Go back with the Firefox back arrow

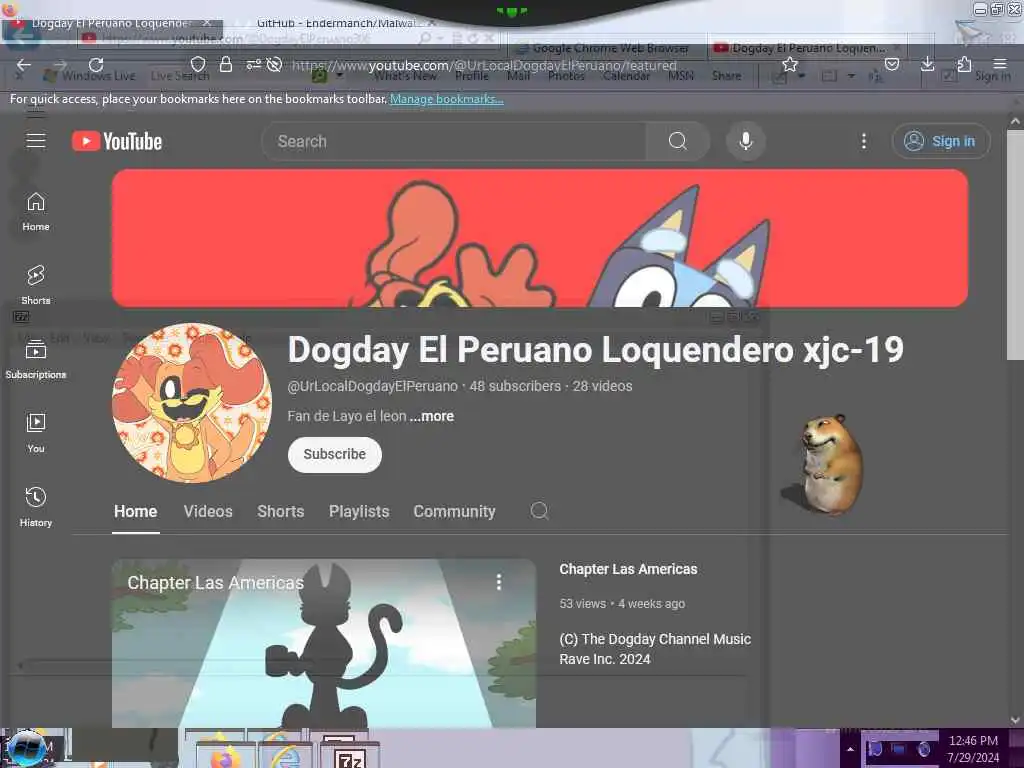(x=24, y=65)
